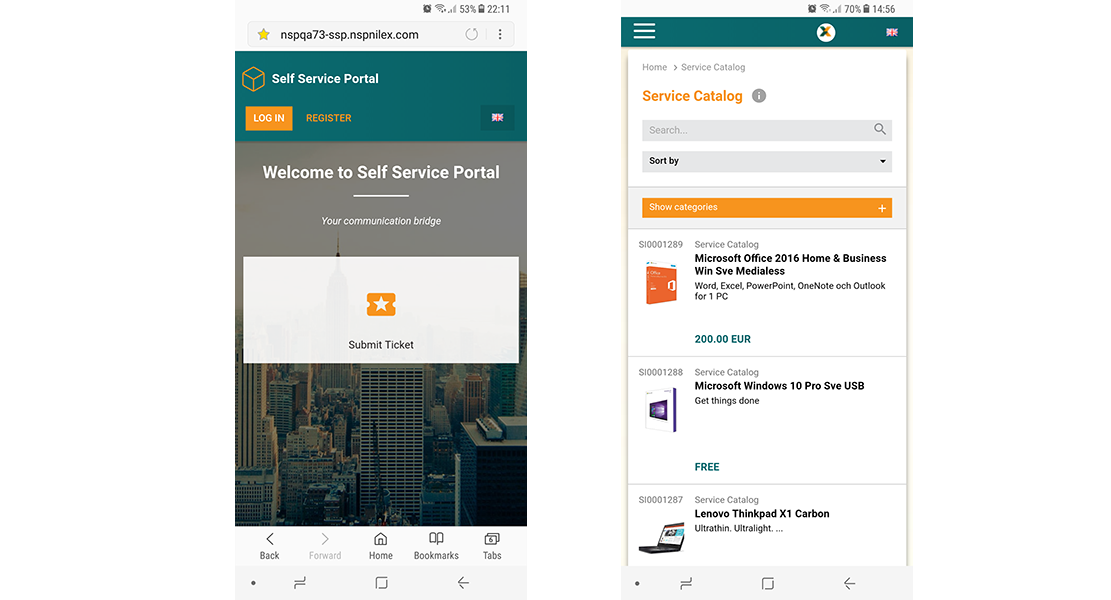
Task: Select the Your communication bridge tagline
Action: (381, 221)
